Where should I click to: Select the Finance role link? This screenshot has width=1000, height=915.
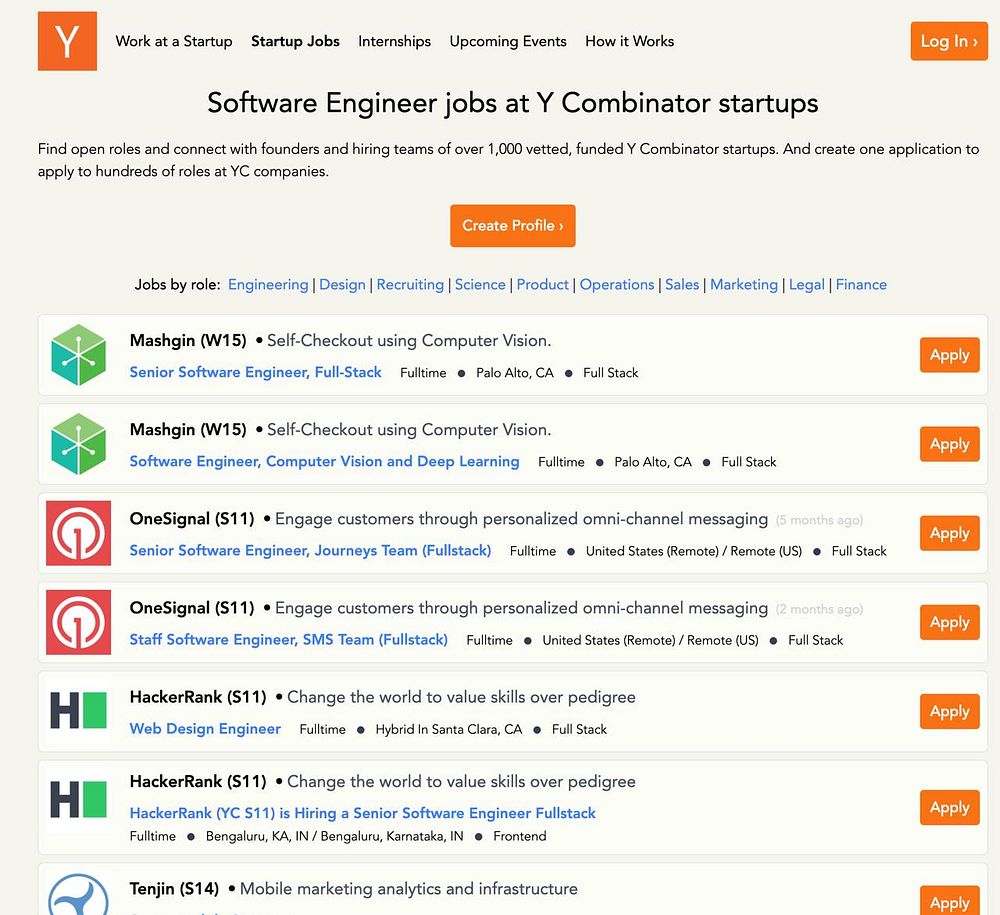(861, 284)
